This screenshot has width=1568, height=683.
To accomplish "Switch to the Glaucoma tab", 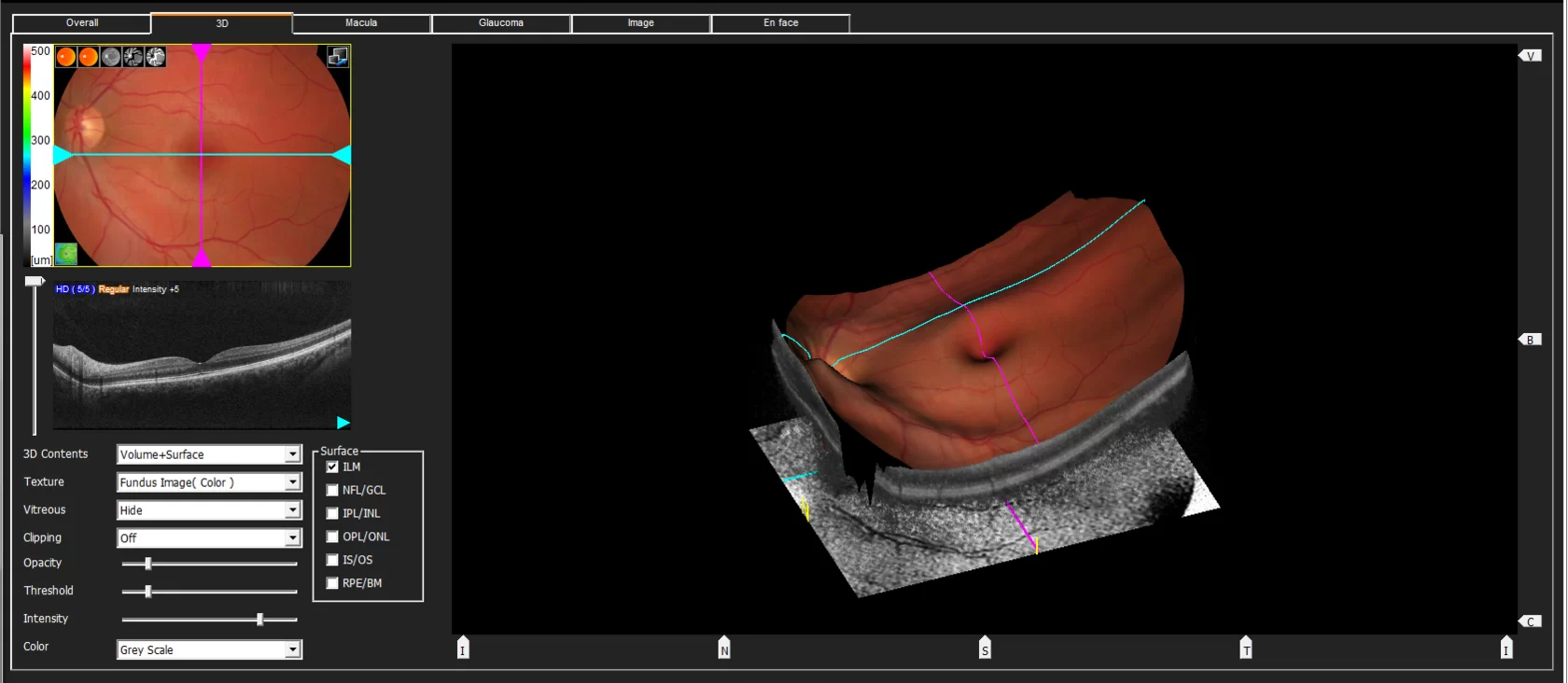I will click(x=501, y=22).
